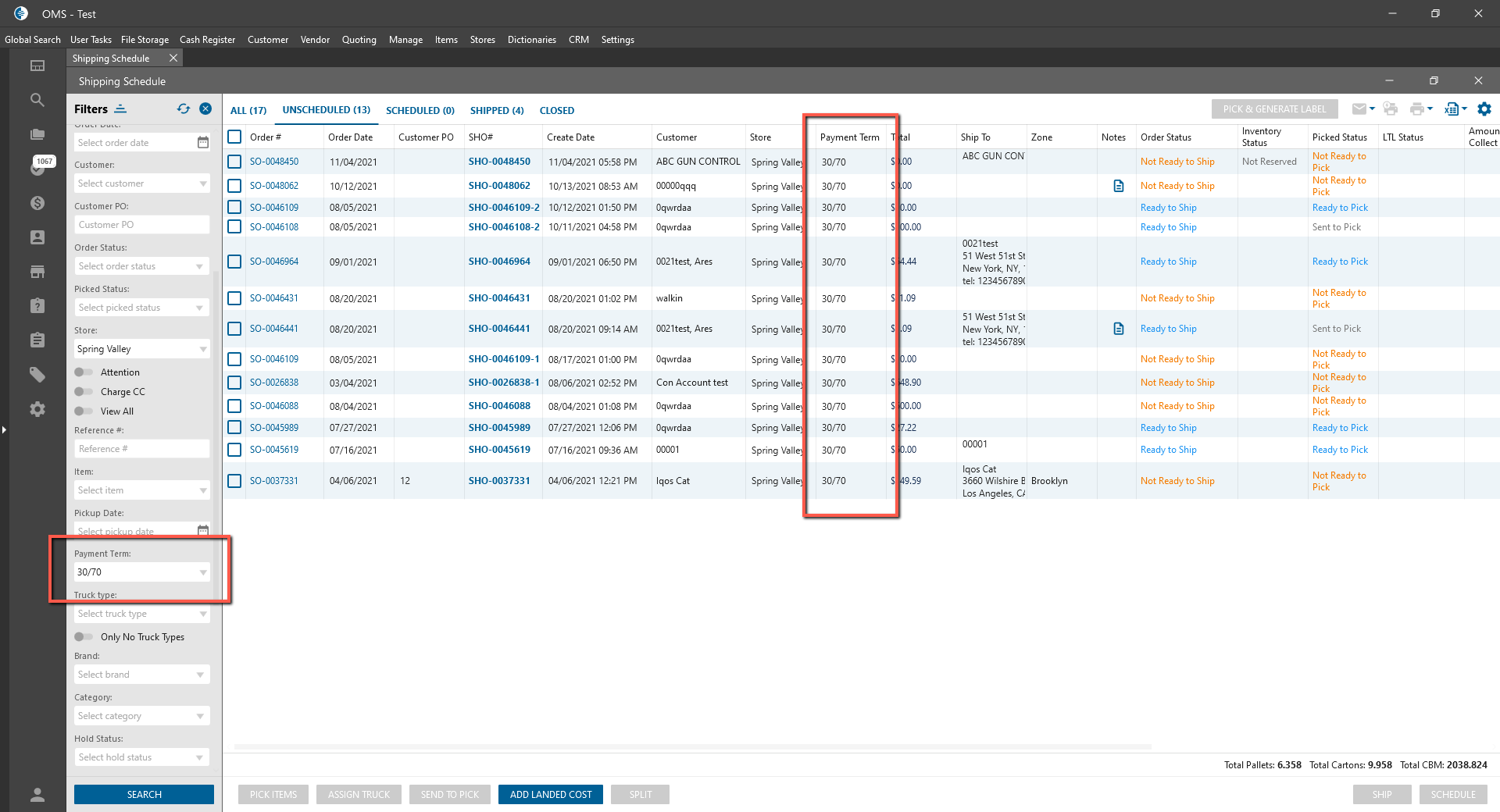Open the Global Search menu
Viewport: 1500px width, 812px height.
(x=33, y=40)
